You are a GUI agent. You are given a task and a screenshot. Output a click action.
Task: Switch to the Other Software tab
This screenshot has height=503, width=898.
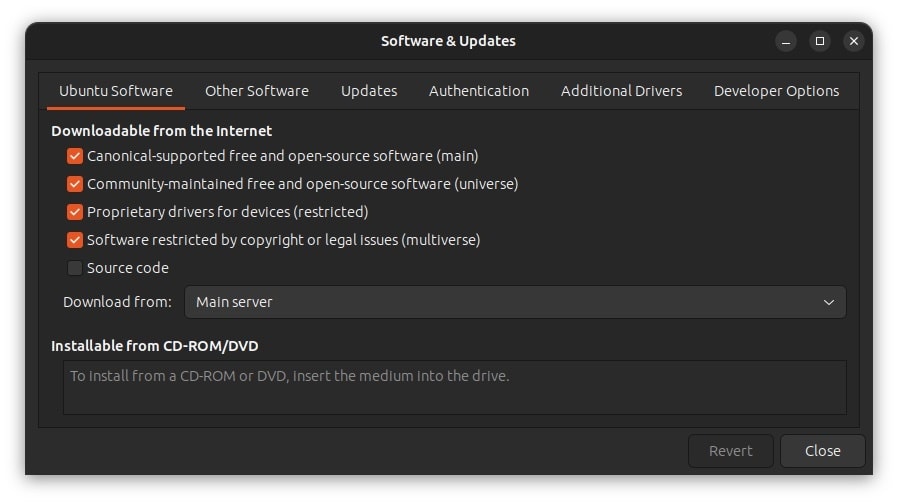click(256, 91)
